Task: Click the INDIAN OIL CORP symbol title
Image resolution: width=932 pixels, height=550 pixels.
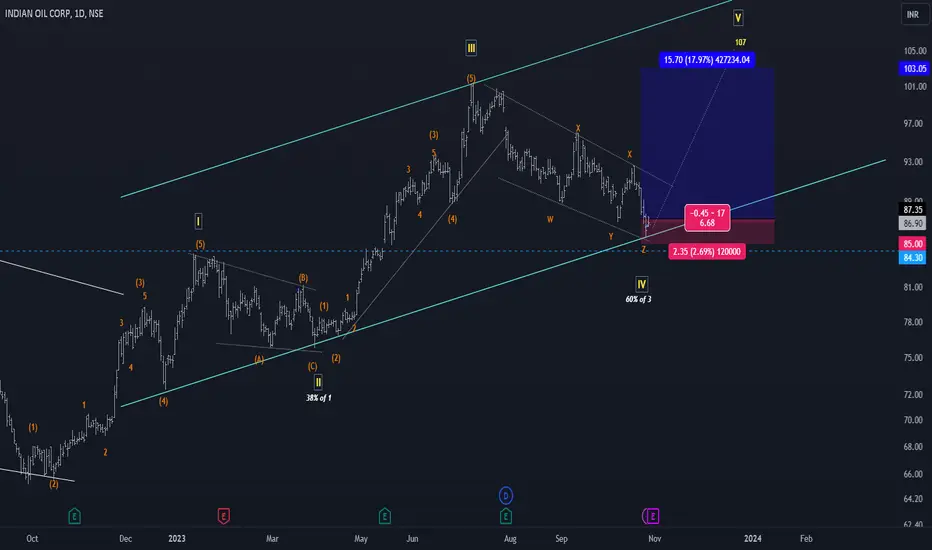Action: click(x=54, y=13)
